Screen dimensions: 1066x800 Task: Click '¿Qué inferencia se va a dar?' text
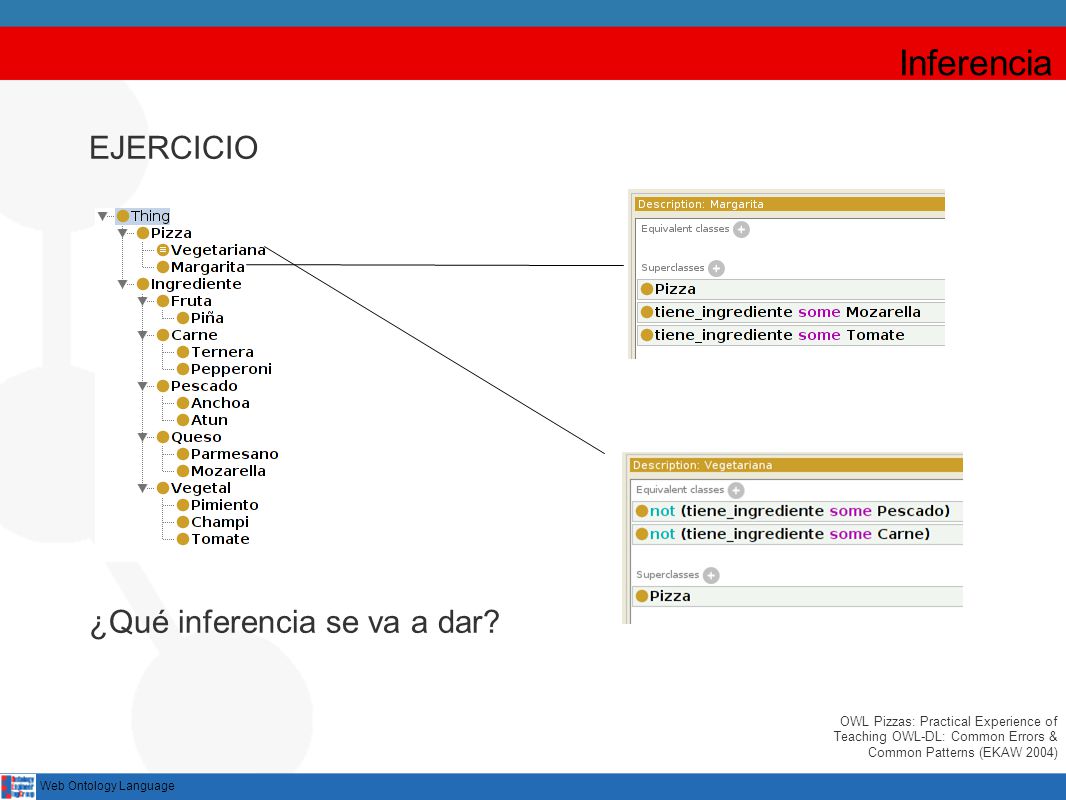(294, 622)
